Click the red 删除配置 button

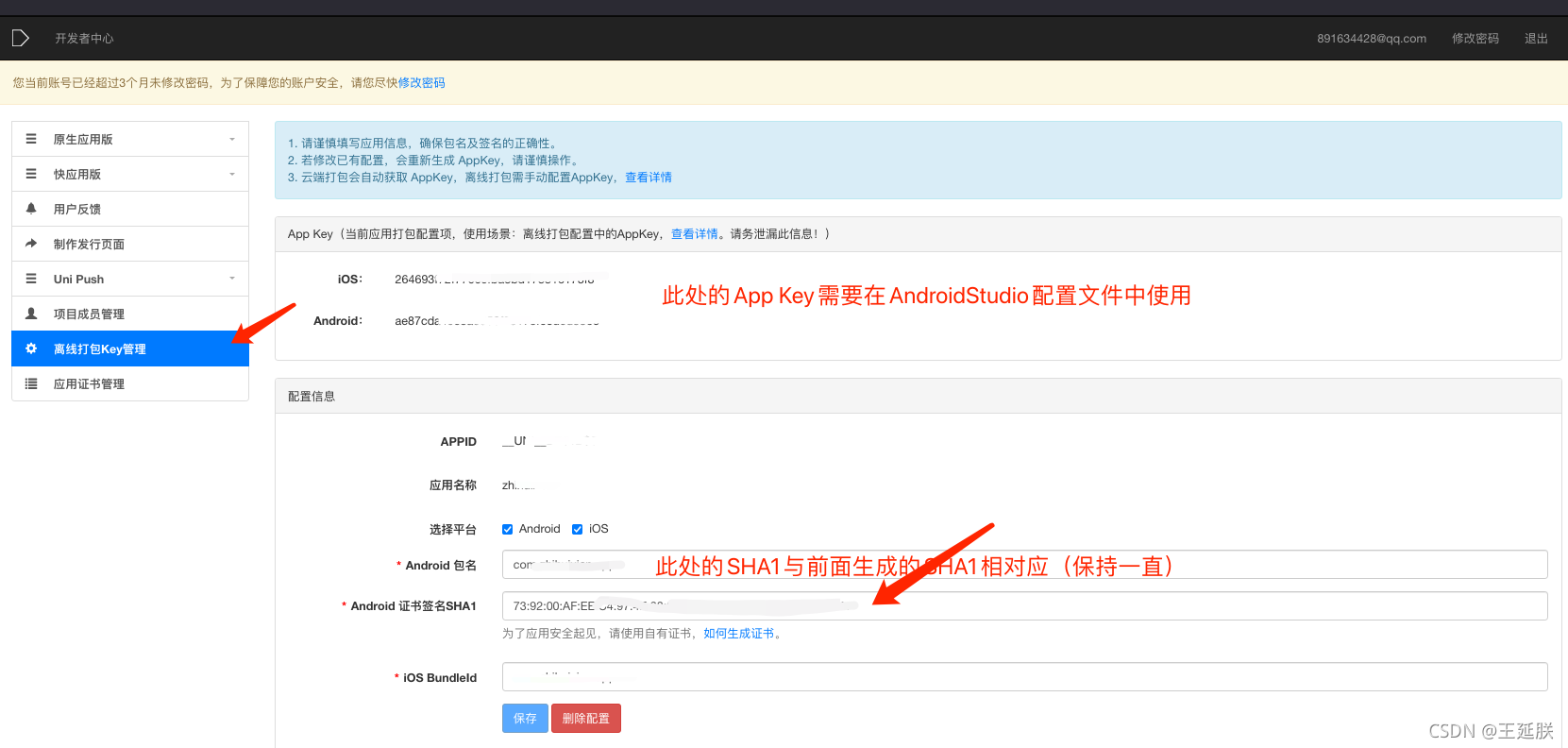point(586,719)
